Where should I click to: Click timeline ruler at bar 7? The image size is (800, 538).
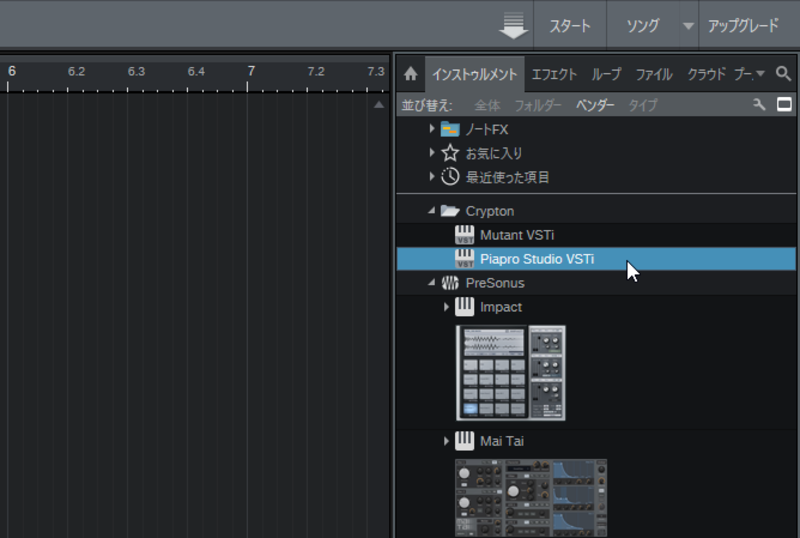click(251, 71)
